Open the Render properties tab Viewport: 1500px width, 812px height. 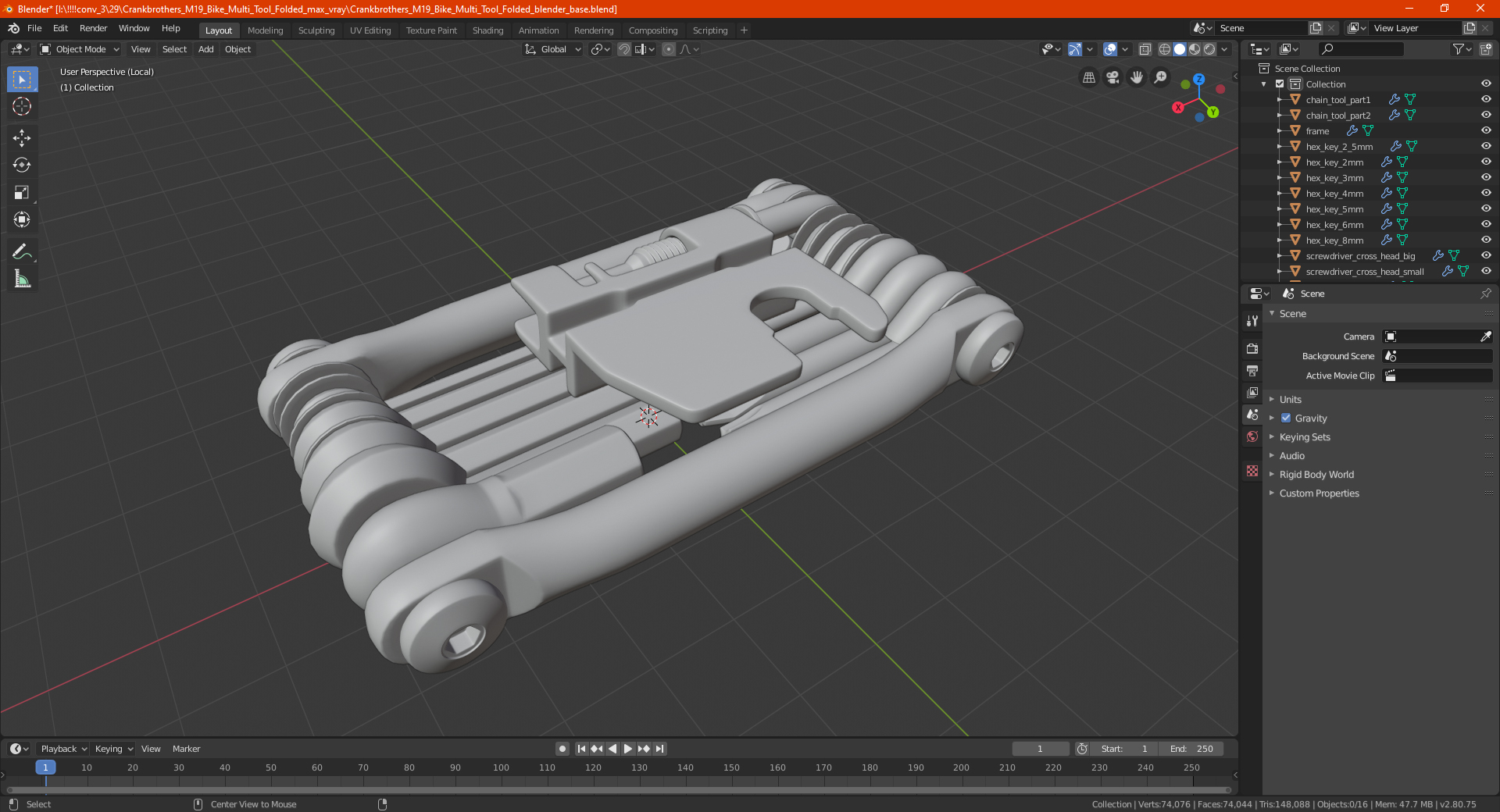click(1252, 348)
